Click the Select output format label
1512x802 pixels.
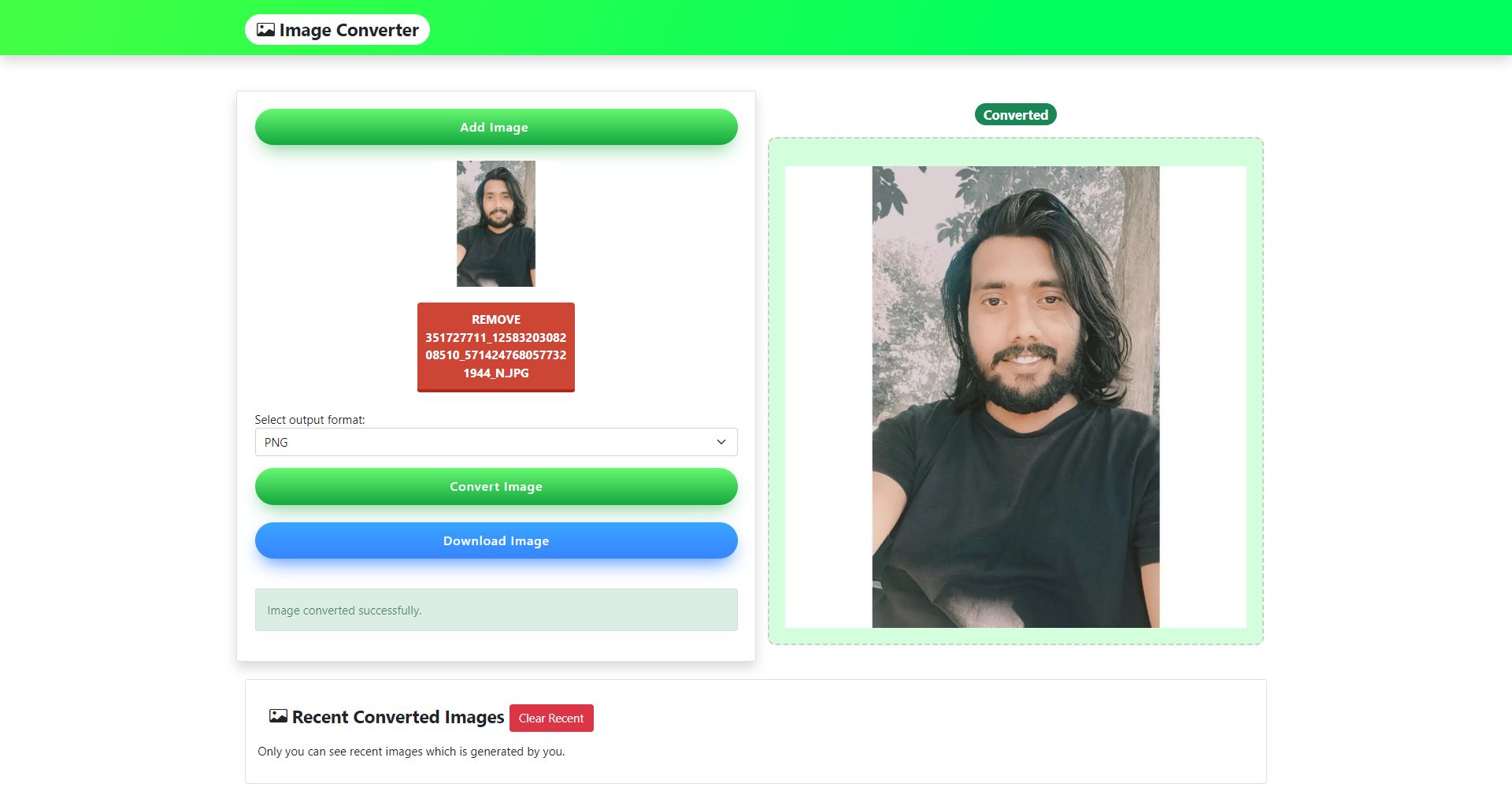tap(309, 420)
